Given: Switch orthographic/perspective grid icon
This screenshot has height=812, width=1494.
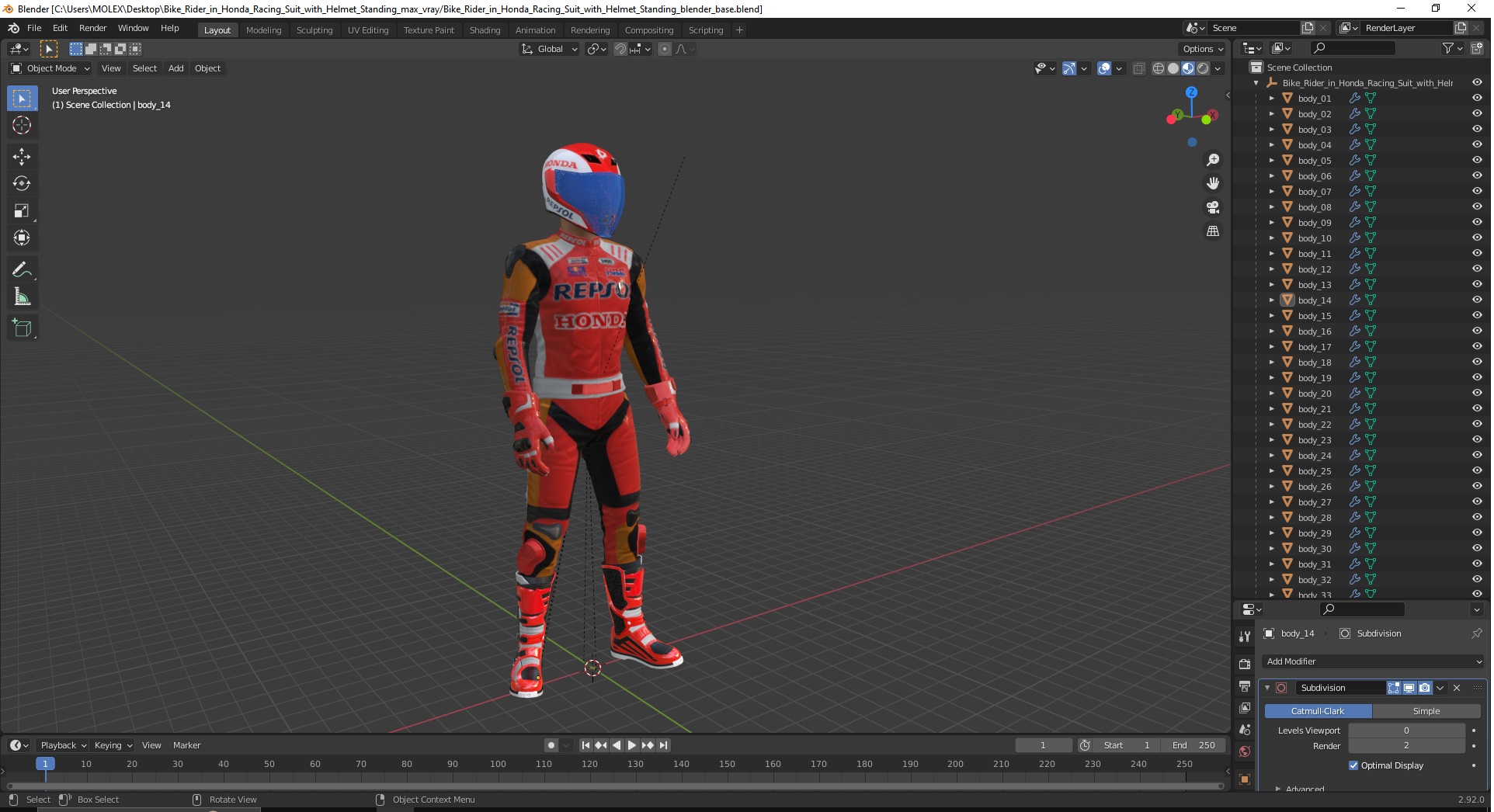Looking at the screenshot, I should click(x=1212, y=231).
